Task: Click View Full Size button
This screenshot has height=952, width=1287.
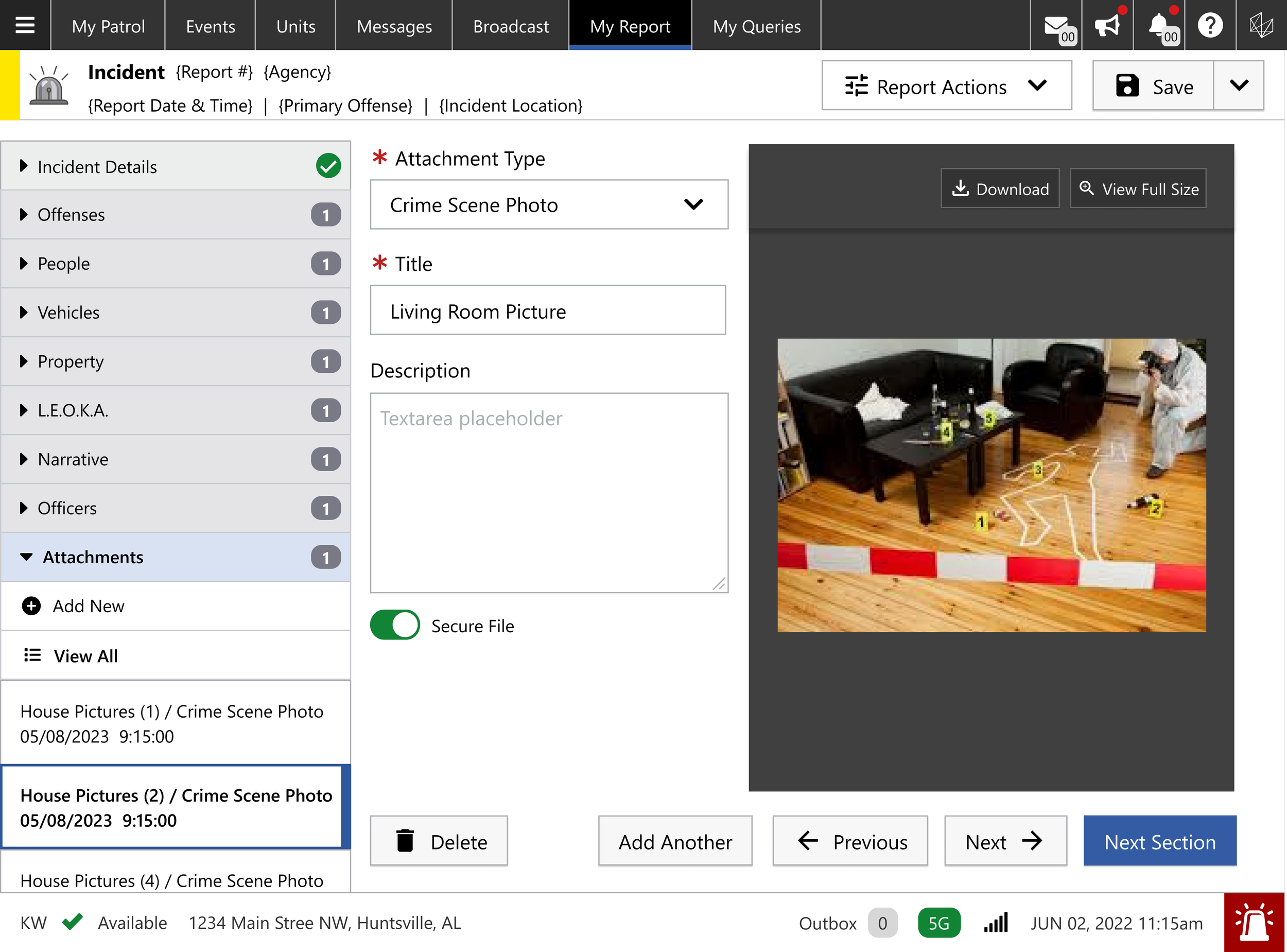Action: pyautogui.click(x=1138, y=188)
